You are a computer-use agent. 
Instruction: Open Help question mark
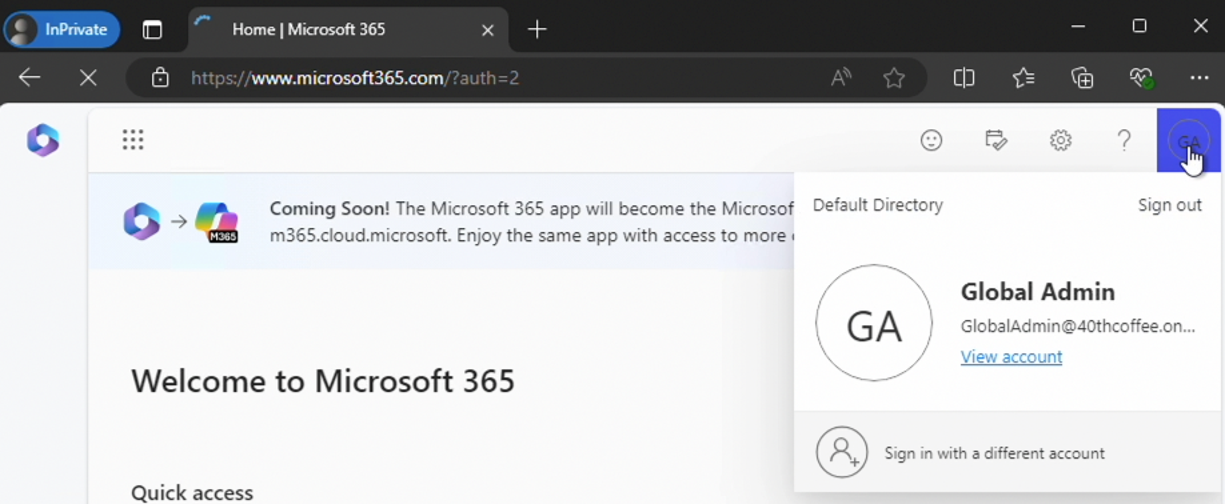(x=1124, y=141)
